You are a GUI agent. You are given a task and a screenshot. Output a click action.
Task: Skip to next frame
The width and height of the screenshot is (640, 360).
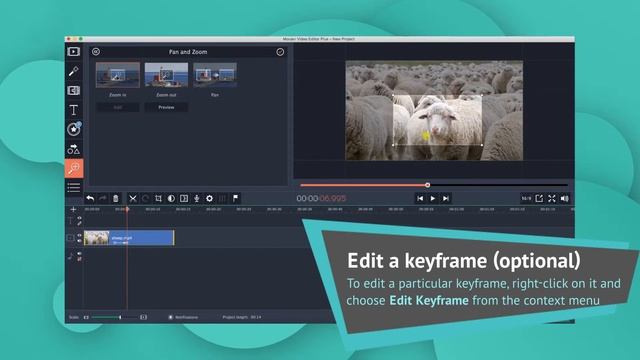[x=446, y=198]
